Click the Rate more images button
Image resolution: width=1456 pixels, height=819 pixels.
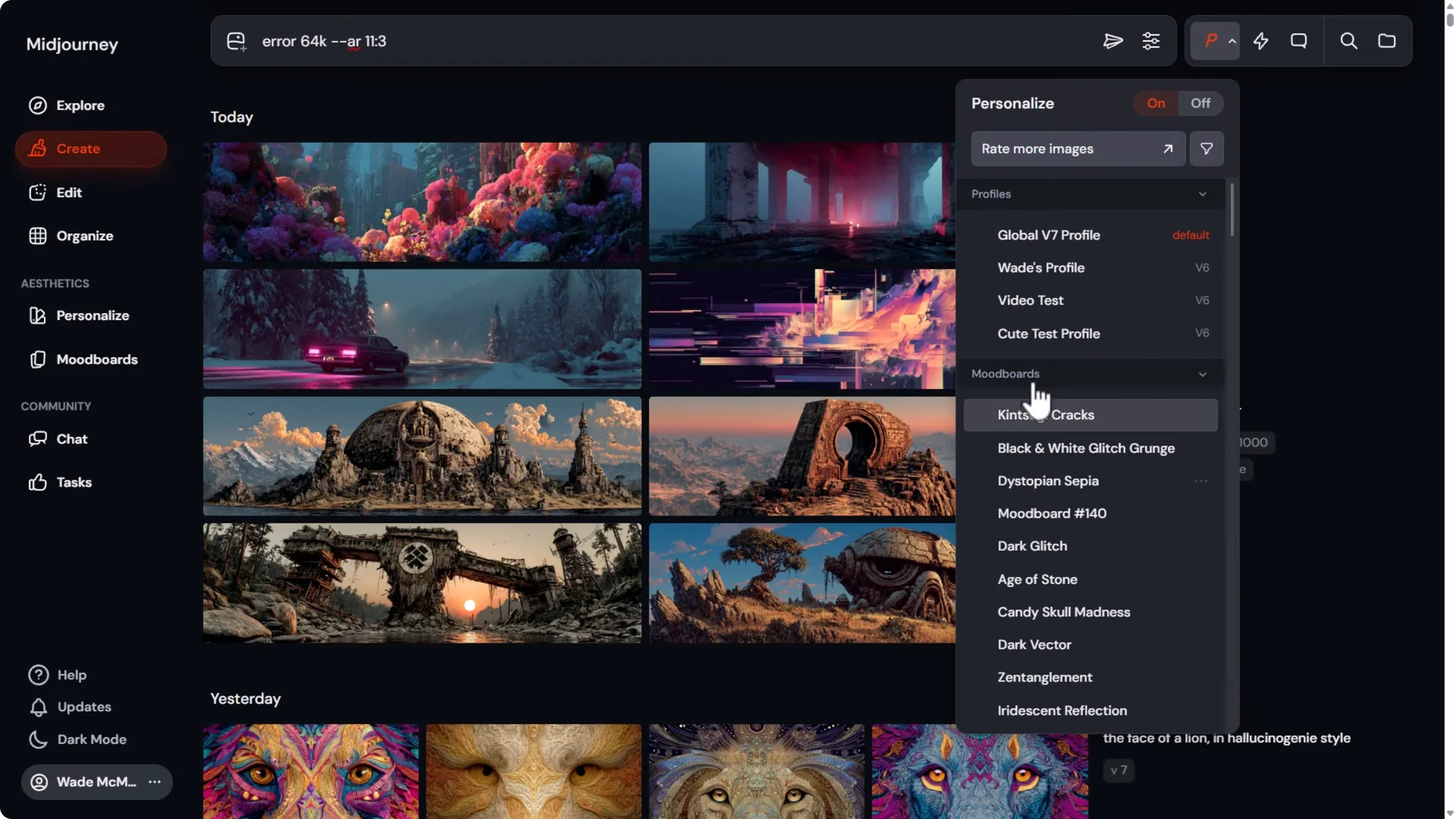click(x=1078, y=149)
